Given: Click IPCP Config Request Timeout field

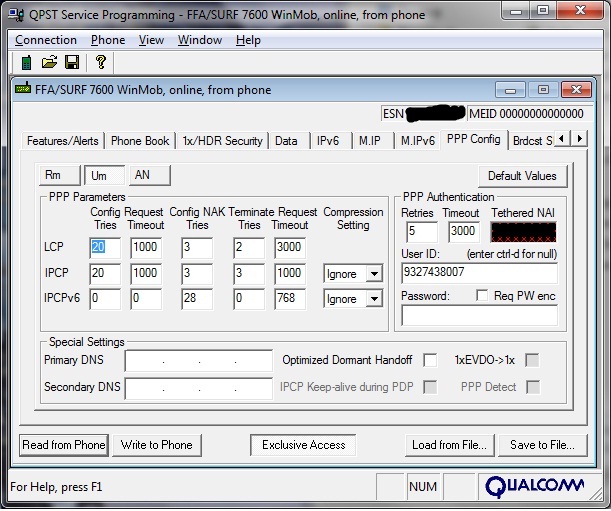Looking at the screenshot, I should [x=146, y=273].
